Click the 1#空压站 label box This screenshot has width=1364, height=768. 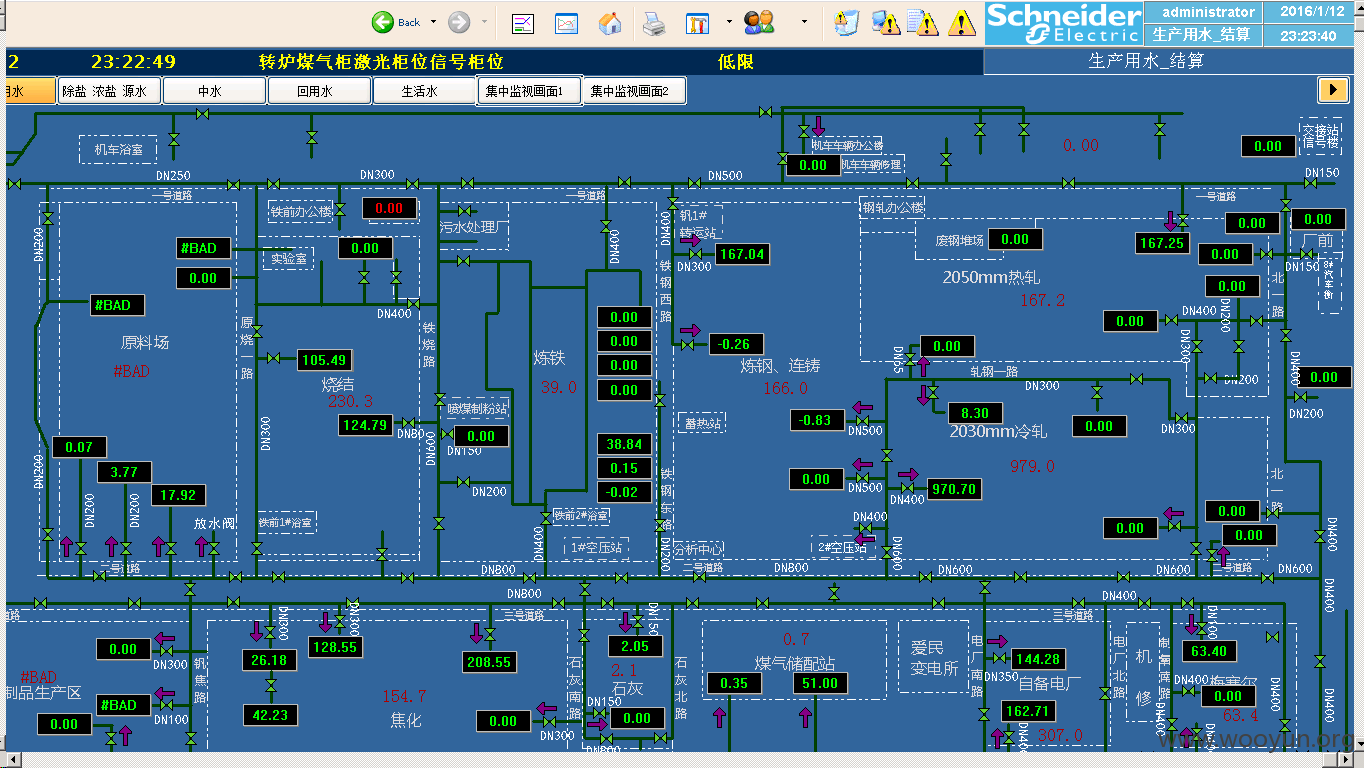click(597, 548)
